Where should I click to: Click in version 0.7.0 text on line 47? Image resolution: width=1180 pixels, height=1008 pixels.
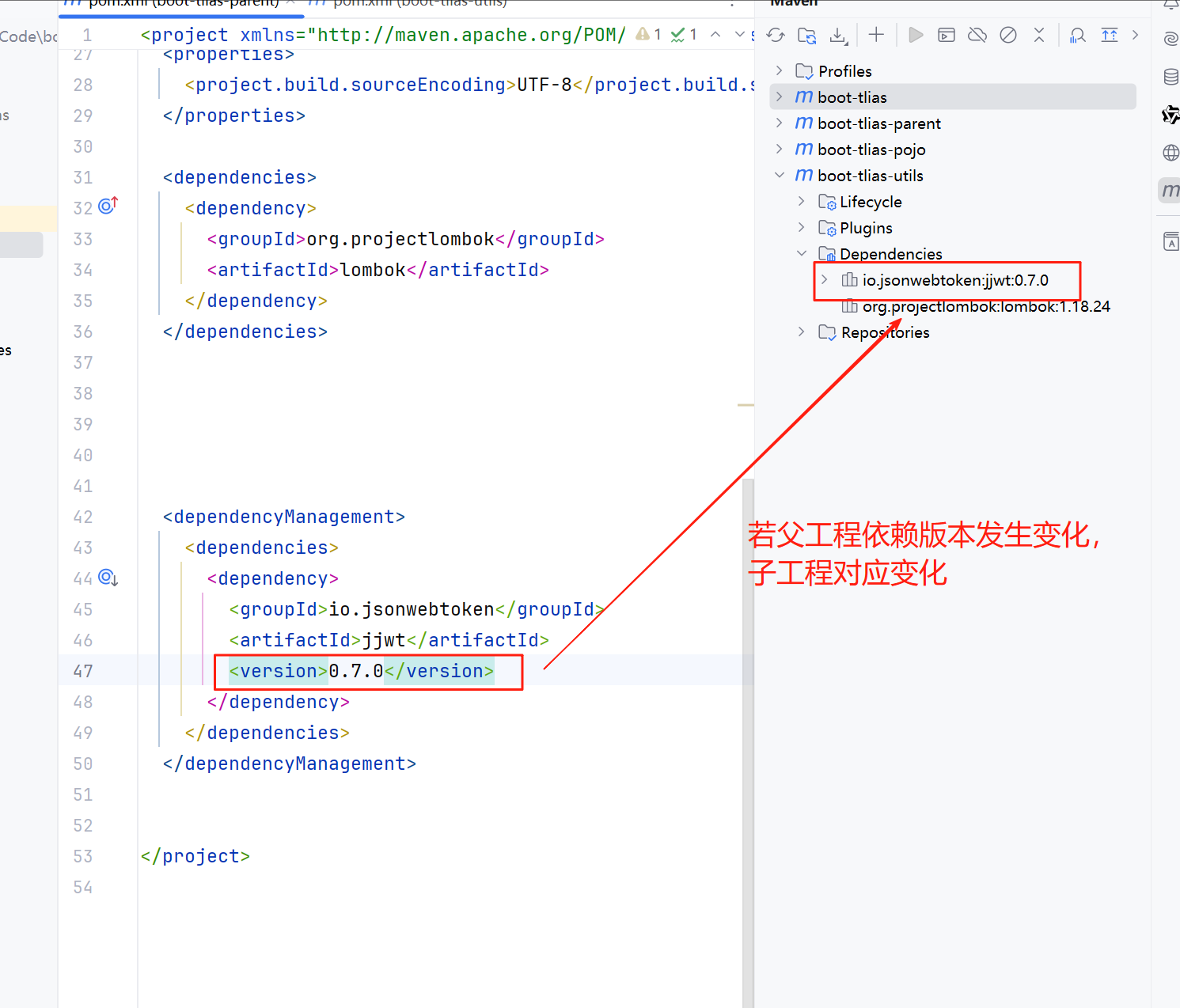(355, 671)
